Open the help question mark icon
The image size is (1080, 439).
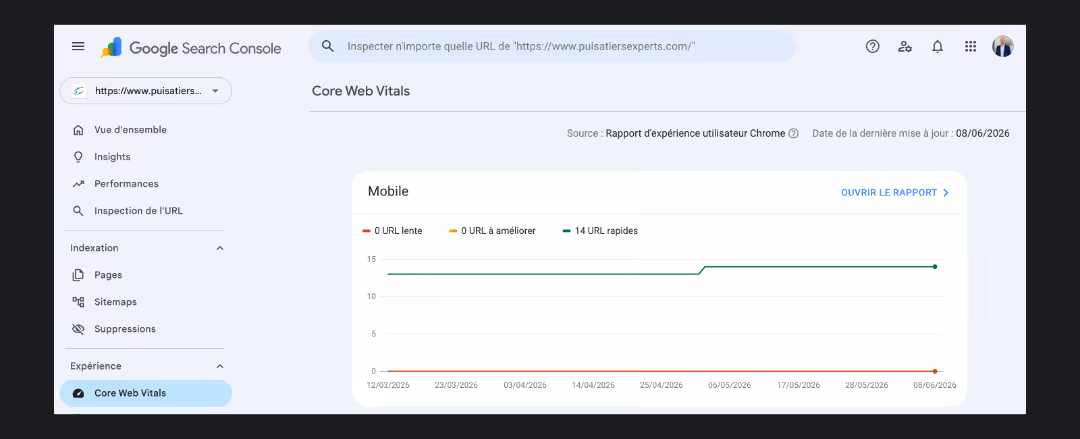point(873,46)
